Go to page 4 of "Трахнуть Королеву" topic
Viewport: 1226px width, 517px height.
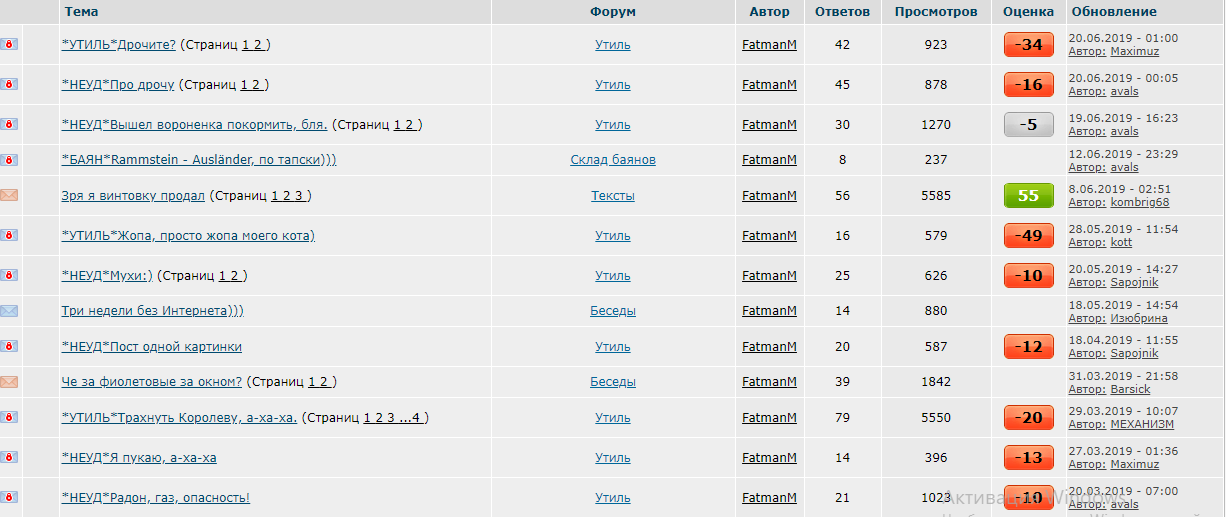click(x=416, y=418)
